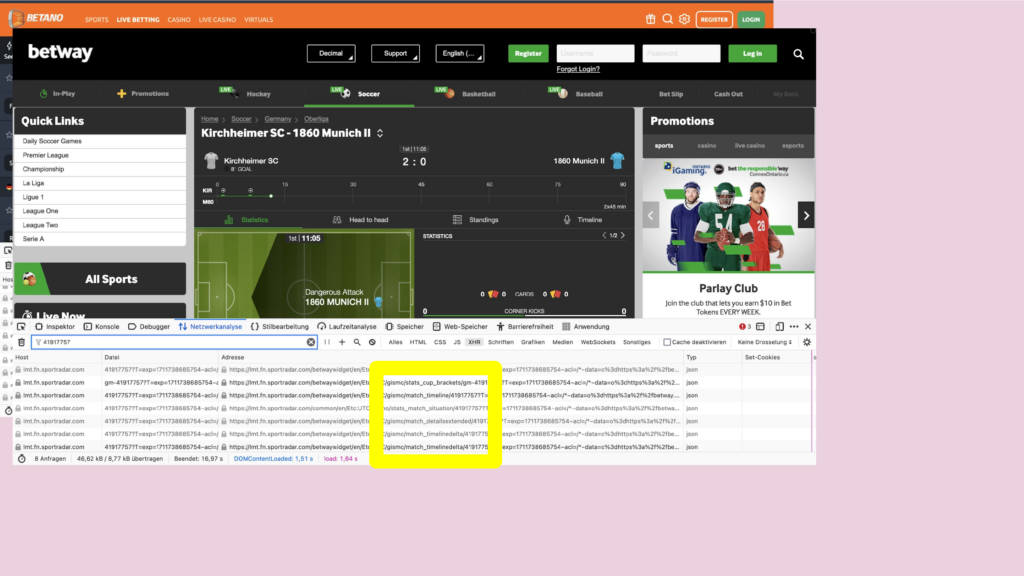Viewport: 1024px width, 576px height.
Task: Click the Betano logo
Action: click(37, 18)
